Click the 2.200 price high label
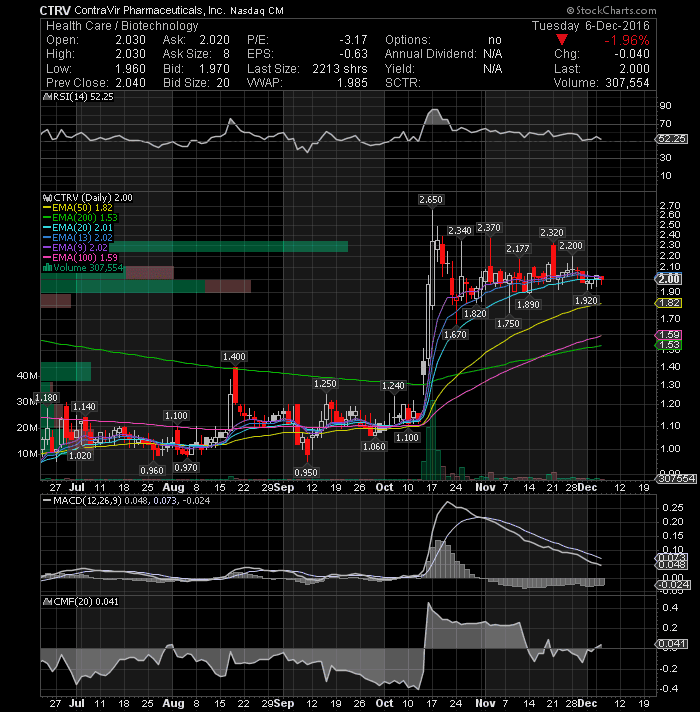The height and width of the screenshot is (712, 700). 571,246
